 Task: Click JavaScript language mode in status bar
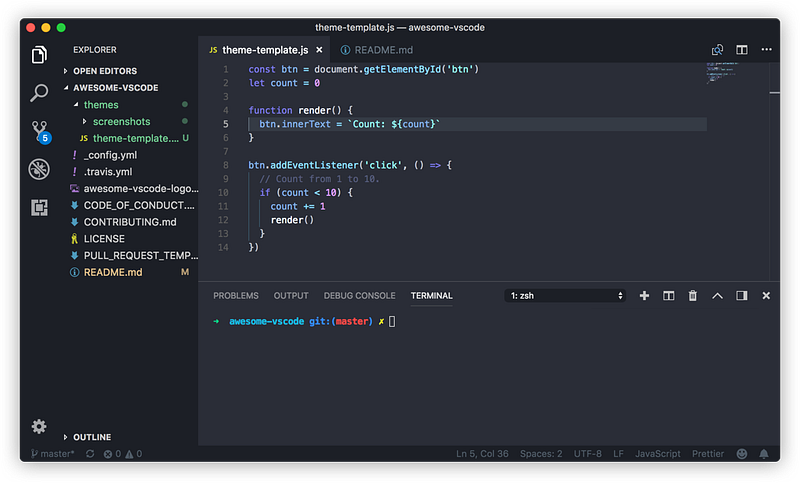tap(658, 453)
